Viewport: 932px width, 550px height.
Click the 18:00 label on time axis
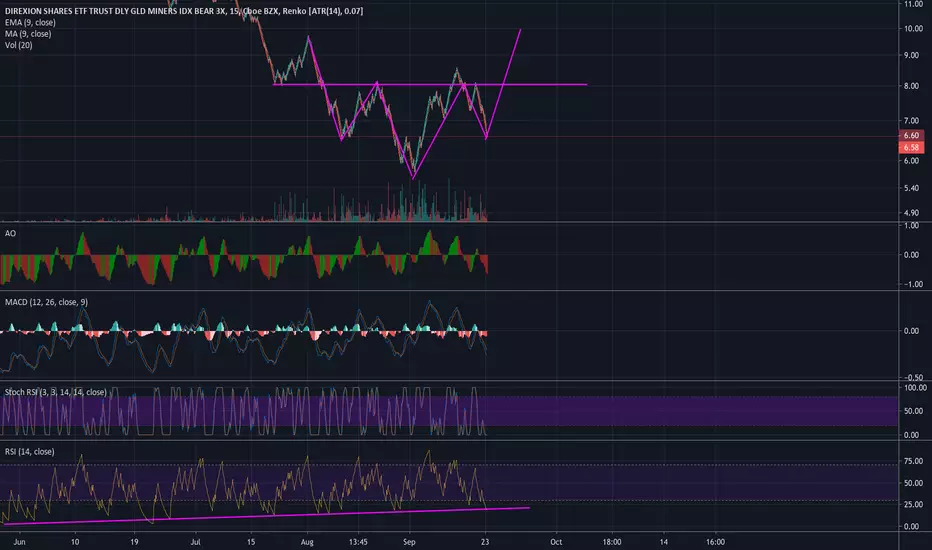pos(612,542)
